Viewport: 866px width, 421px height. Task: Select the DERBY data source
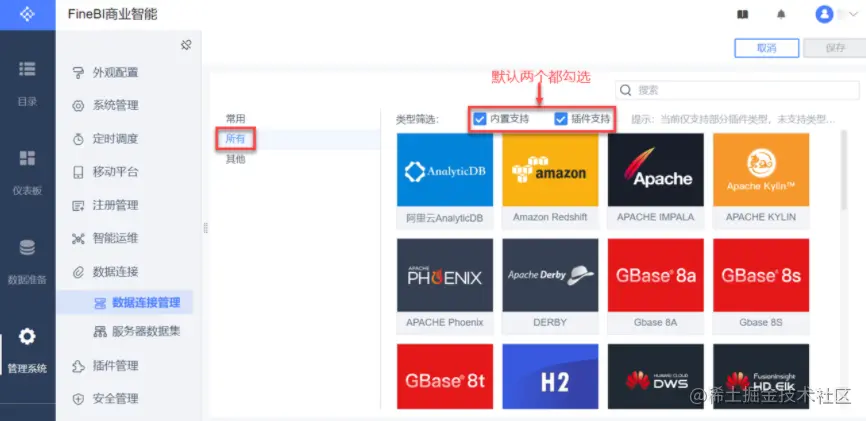coord(550,286)
